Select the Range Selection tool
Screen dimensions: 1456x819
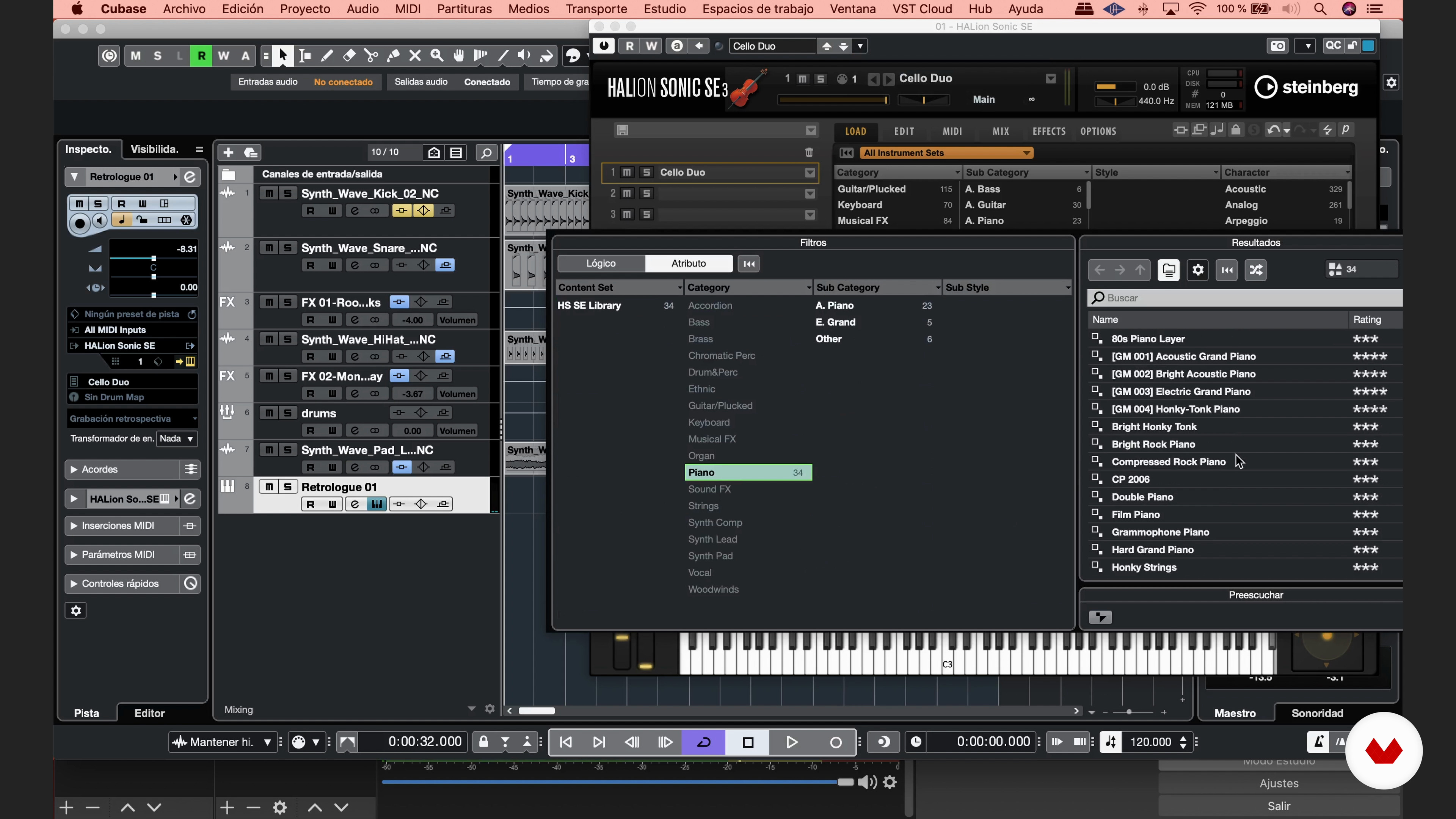tap(305, 55)
